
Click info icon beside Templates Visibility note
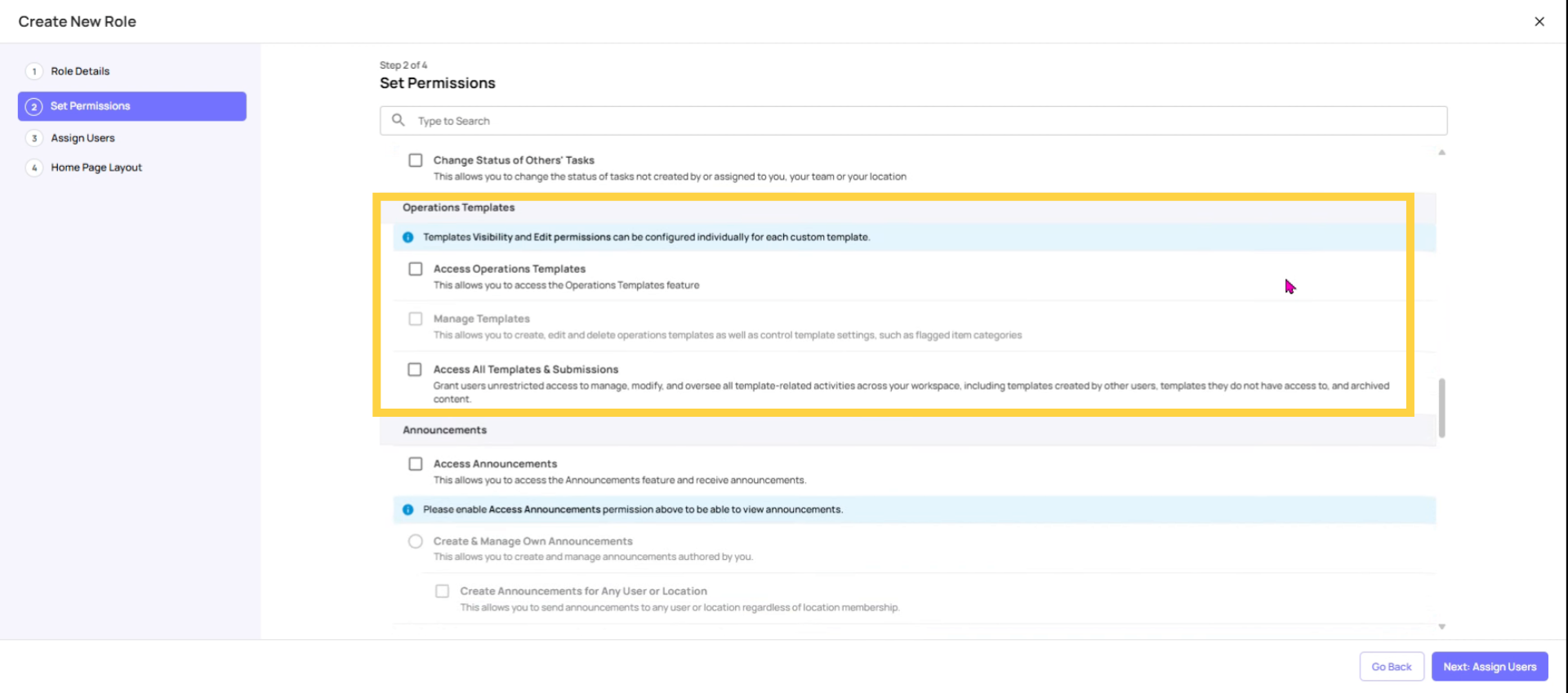pyautogui.click(x=408, y=237)
